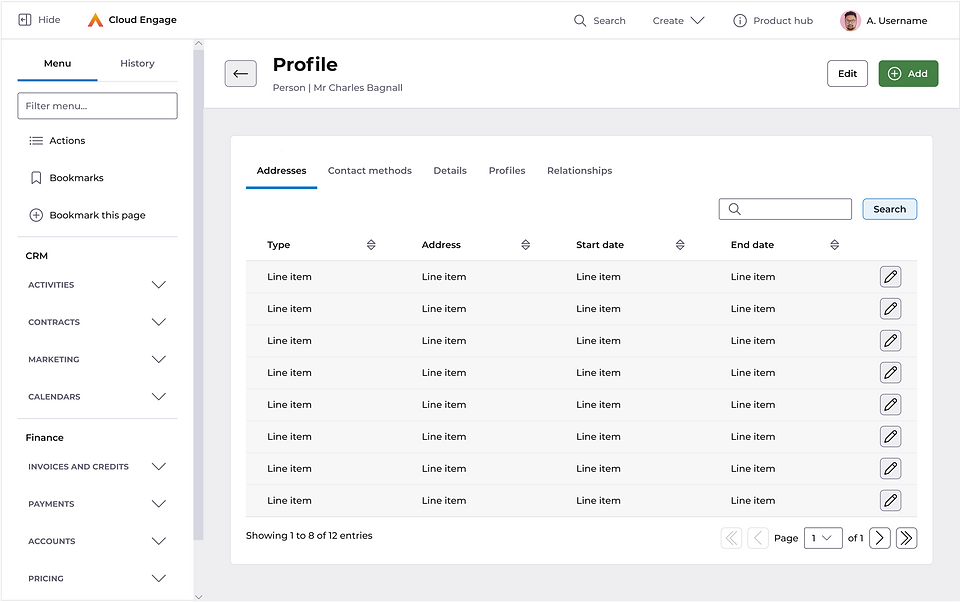This screenshot has height=602, width=961.
Task: Open the Contact methods tab
Action: [370, 171]
